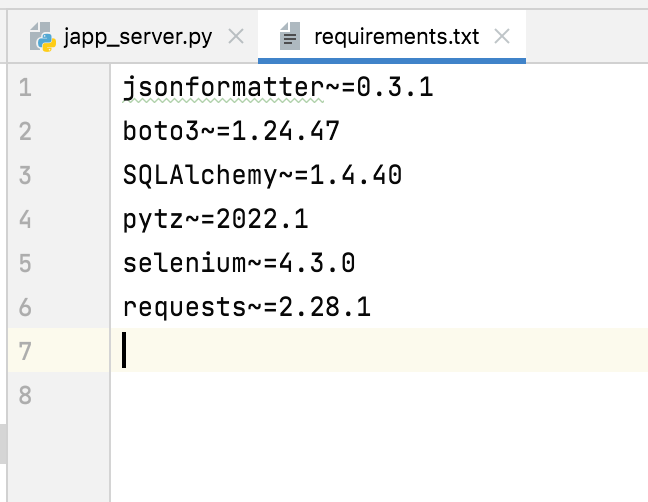Viewport: 648px width, 502px height.
Task: Close the japp_server.py tab
Action: pyautogui.click(x=236, y=37)
